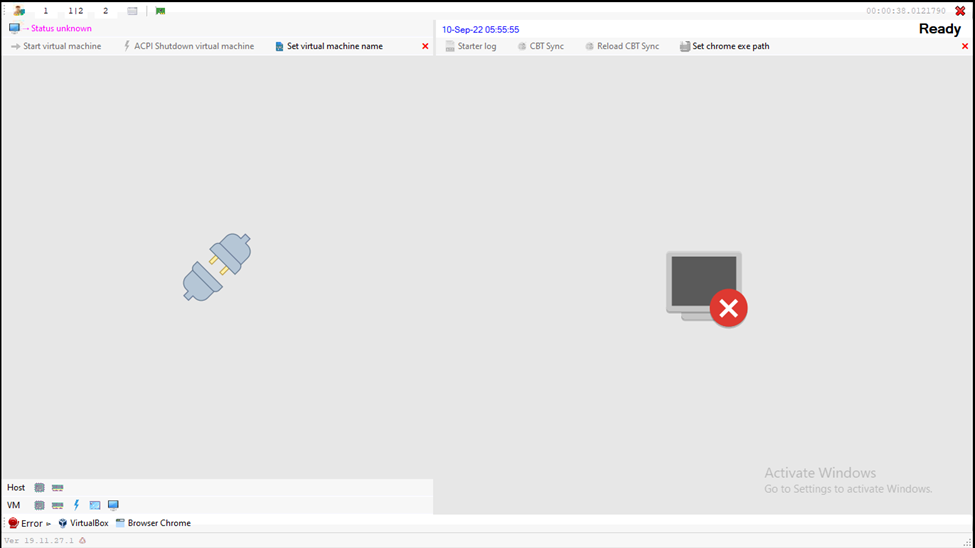Switch to split view 1|2
Viewport: 975px width, 548px height.
tap(76, 11)
